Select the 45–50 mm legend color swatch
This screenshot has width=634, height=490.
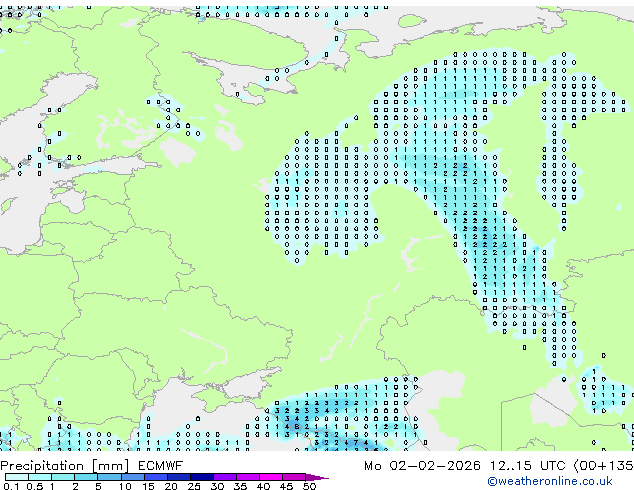294,477
